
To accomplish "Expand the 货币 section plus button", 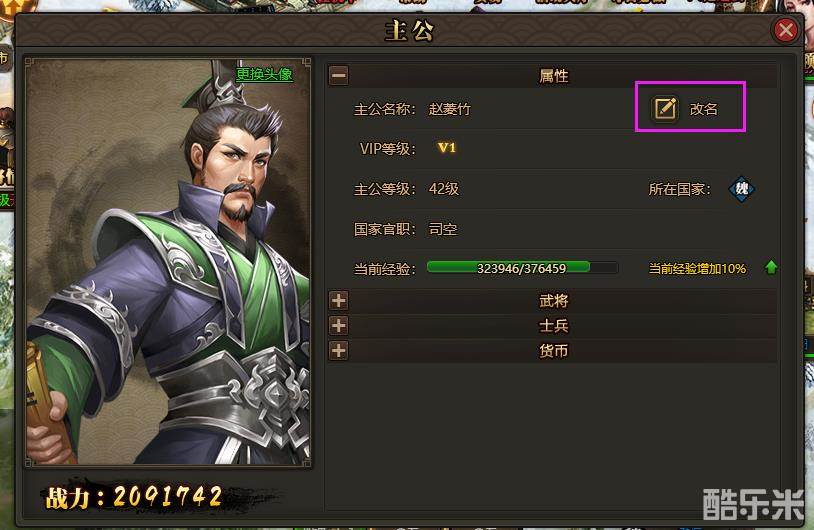I will click(338, 351).
